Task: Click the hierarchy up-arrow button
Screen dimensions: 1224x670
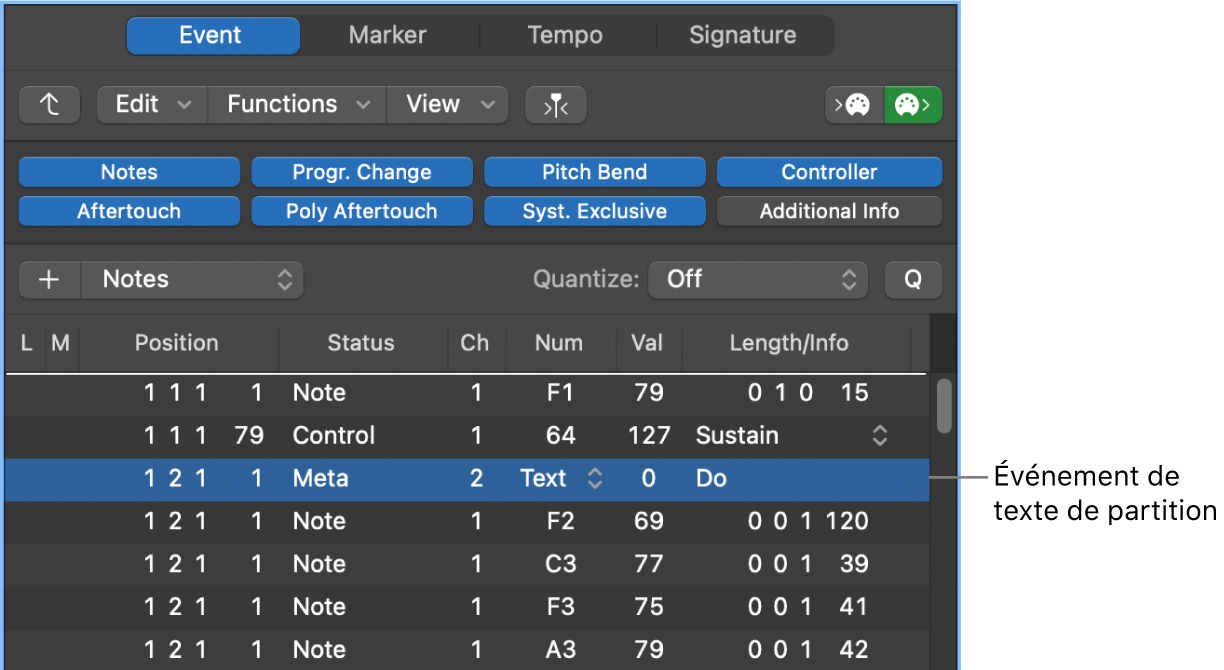Action: click(x=50, y=105)
